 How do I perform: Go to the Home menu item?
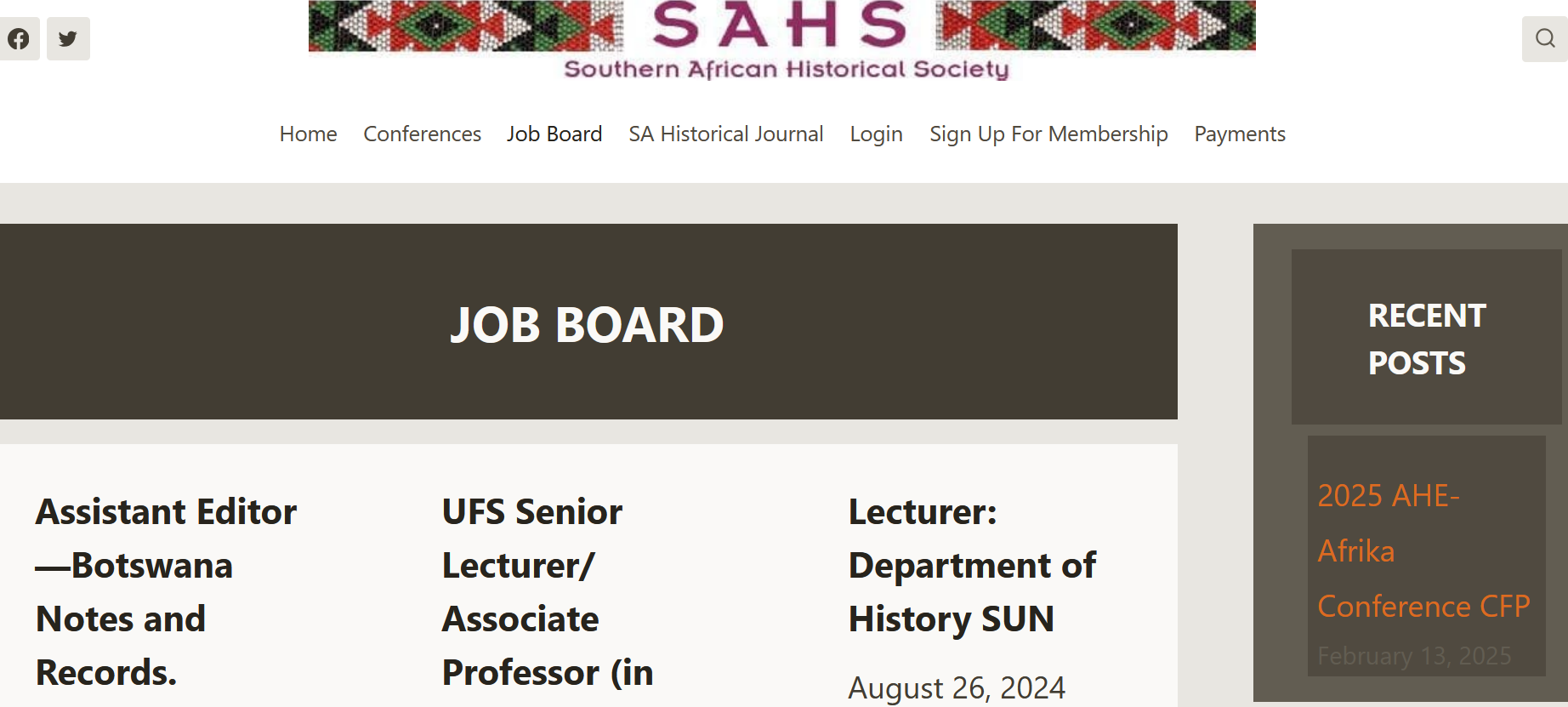coord(308,134)
